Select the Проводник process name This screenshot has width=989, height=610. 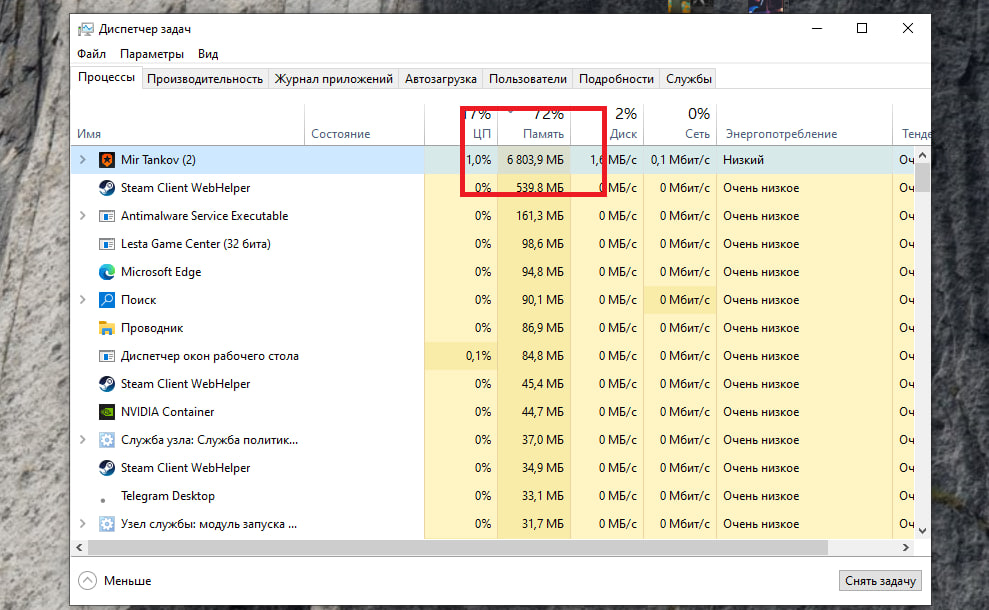[x=152, y=328]
